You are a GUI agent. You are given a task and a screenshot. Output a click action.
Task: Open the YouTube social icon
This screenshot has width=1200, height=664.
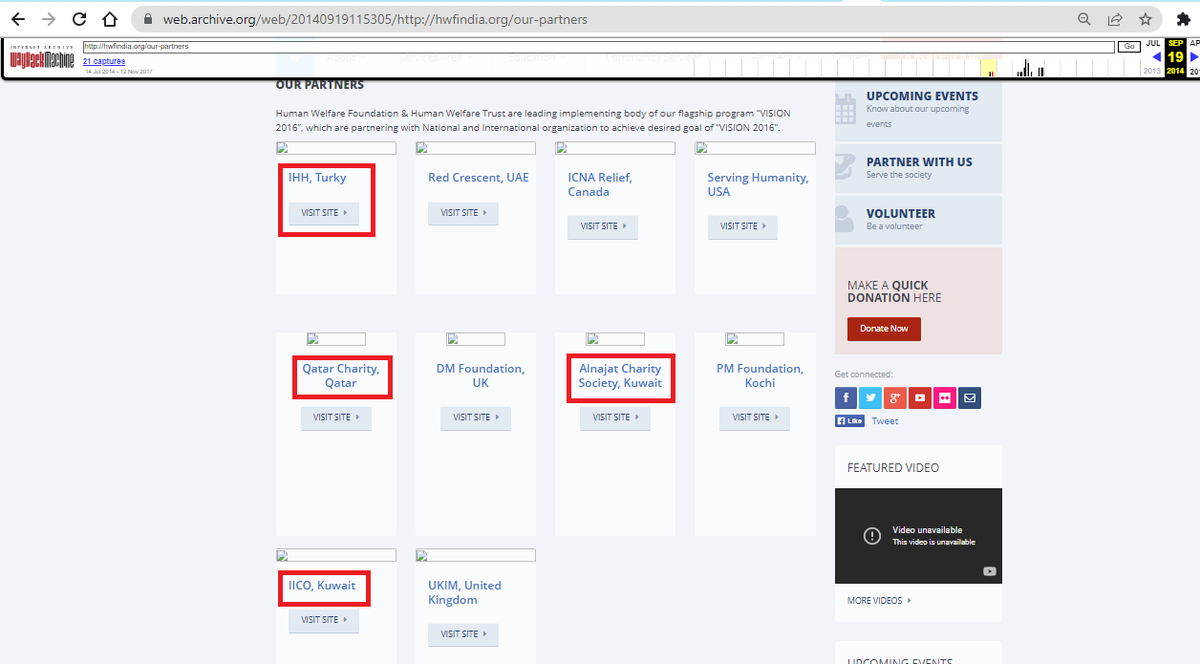920,398
